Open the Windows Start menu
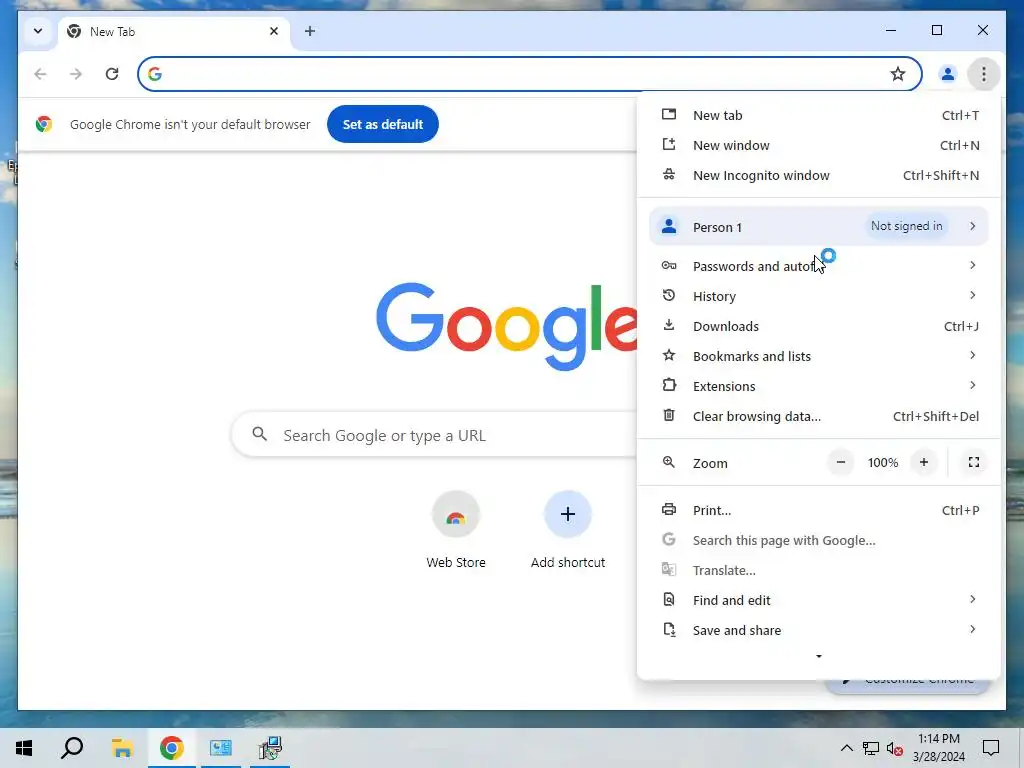This screenshot has width=1024, height=768. 24,748
